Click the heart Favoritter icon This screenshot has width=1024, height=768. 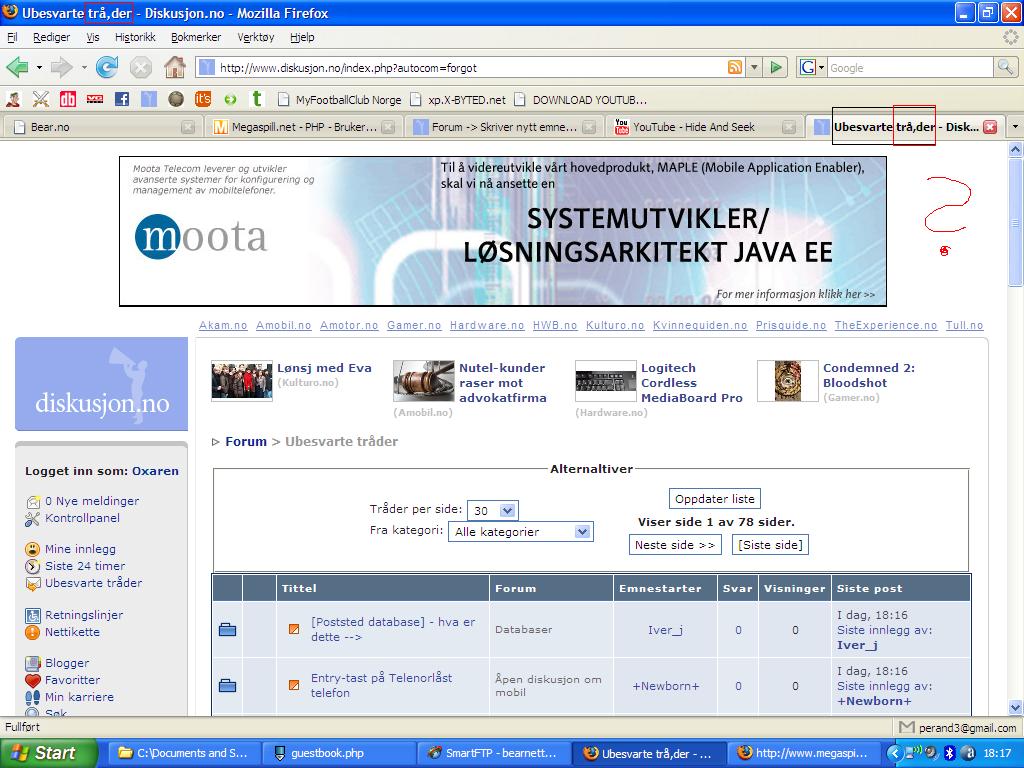33,680
